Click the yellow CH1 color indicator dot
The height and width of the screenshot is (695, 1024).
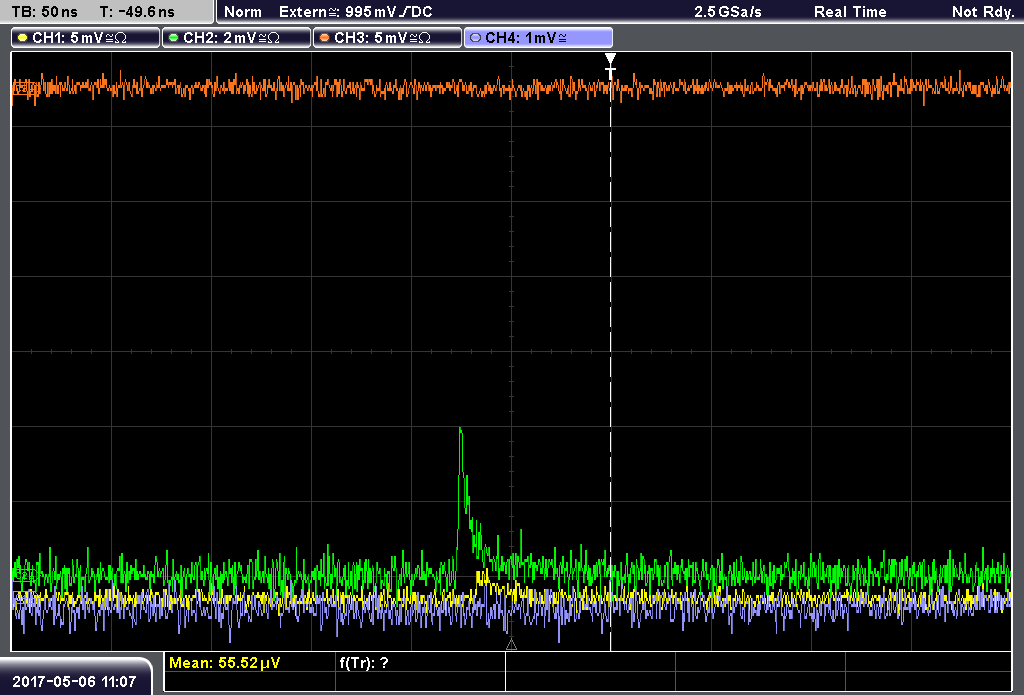23,38
